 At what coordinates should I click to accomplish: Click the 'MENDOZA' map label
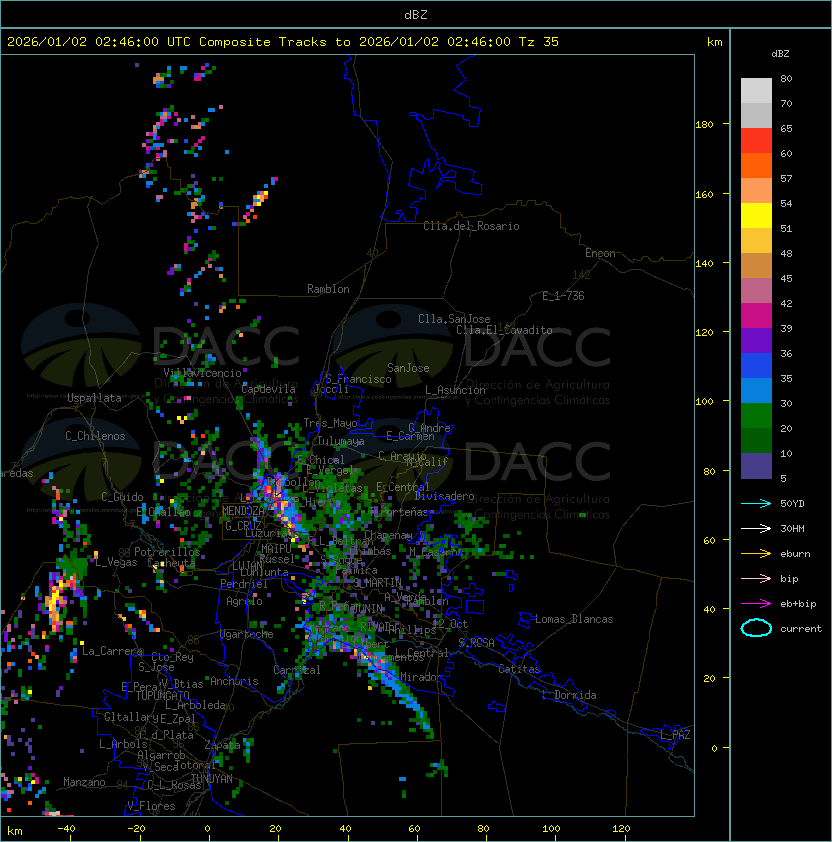click(x=243, y=511)
